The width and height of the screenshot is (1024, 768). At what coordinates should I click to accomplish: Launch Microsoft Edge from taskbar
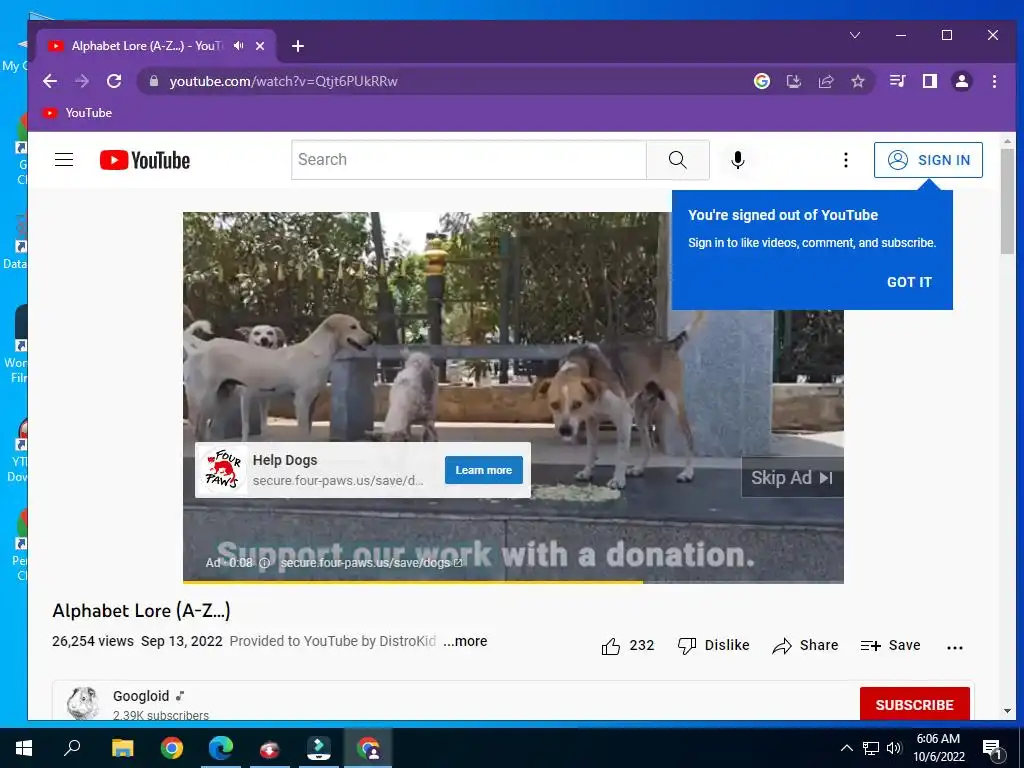pyautogui.click(x=221, y=748)
